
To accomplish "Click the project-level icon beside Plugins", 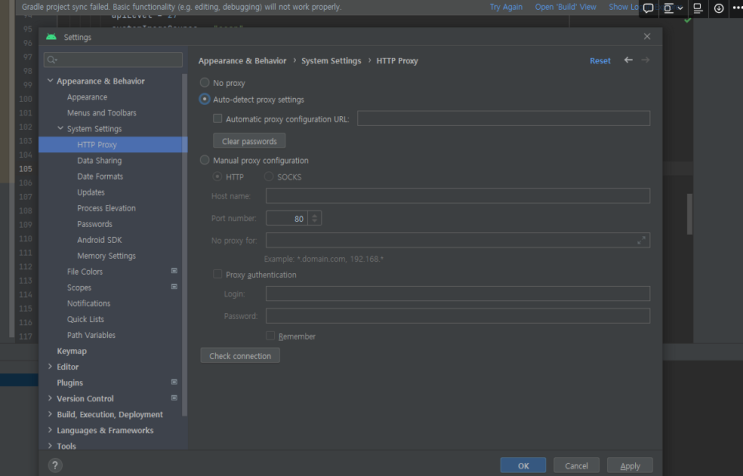I will point(174,382).
